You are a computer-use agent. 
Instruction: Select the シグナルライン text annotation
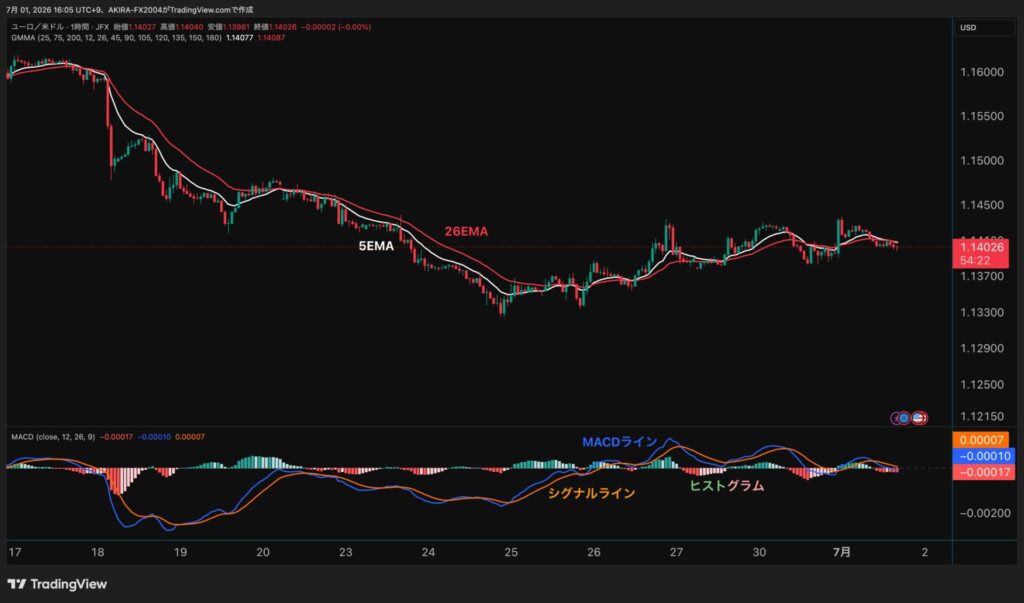(x=591, y=493)
